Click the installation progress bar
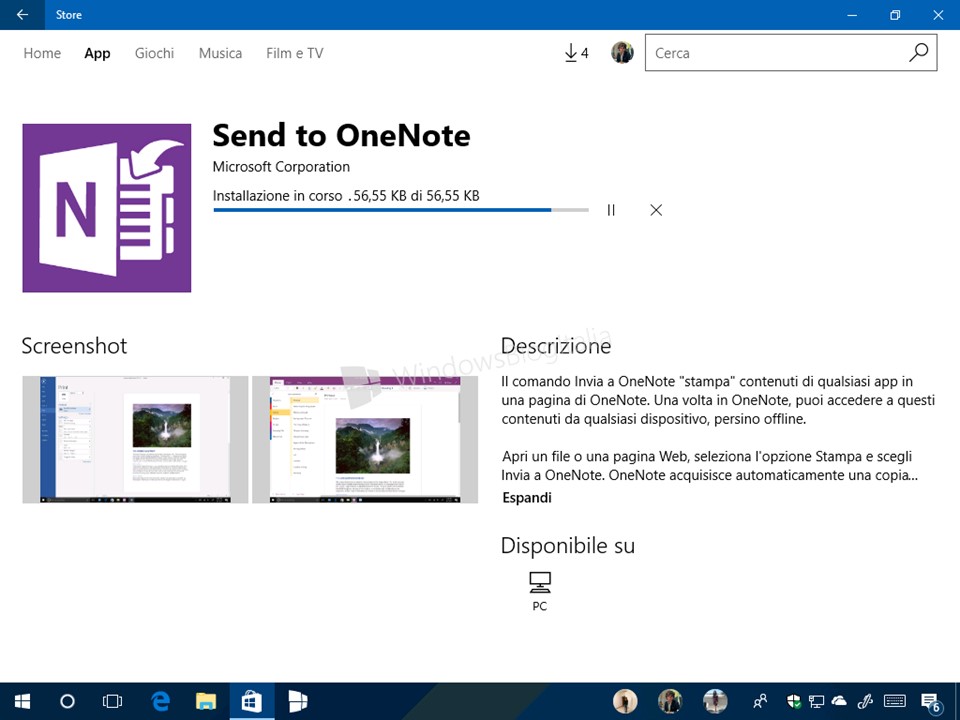This screenshot has width=960, height=720. 401,210
